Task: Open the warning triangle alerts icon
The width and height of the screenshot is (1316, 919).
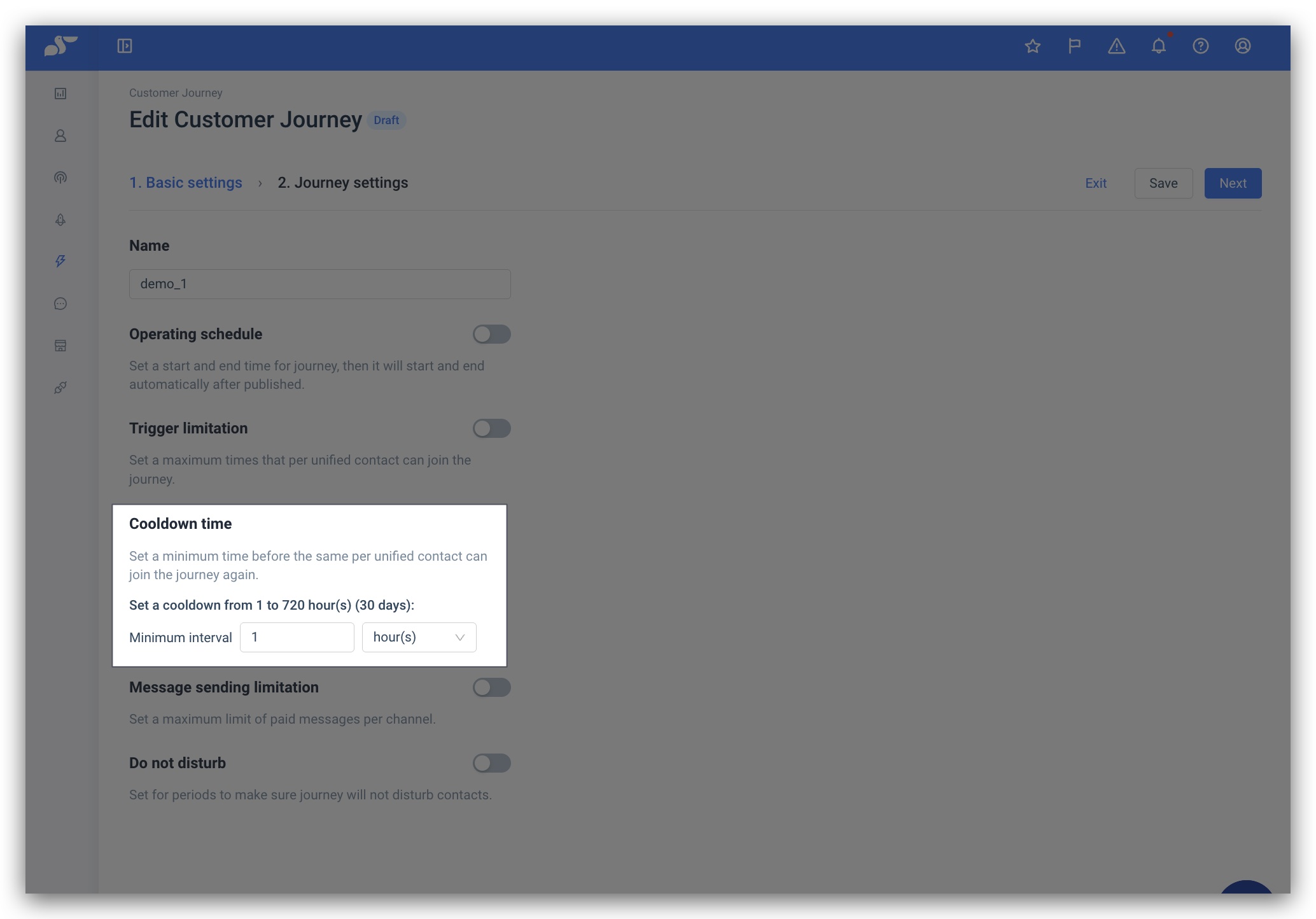Action: 1117,46
